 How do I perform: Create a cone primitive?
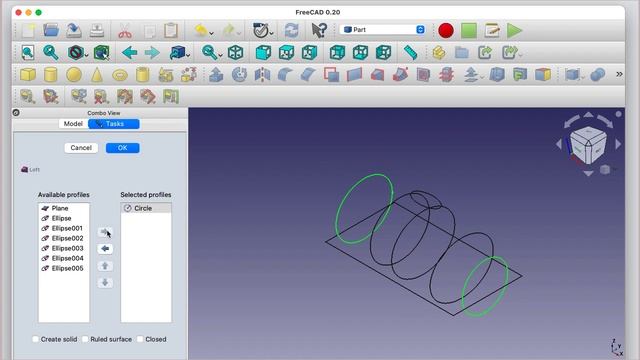[97, 75]
